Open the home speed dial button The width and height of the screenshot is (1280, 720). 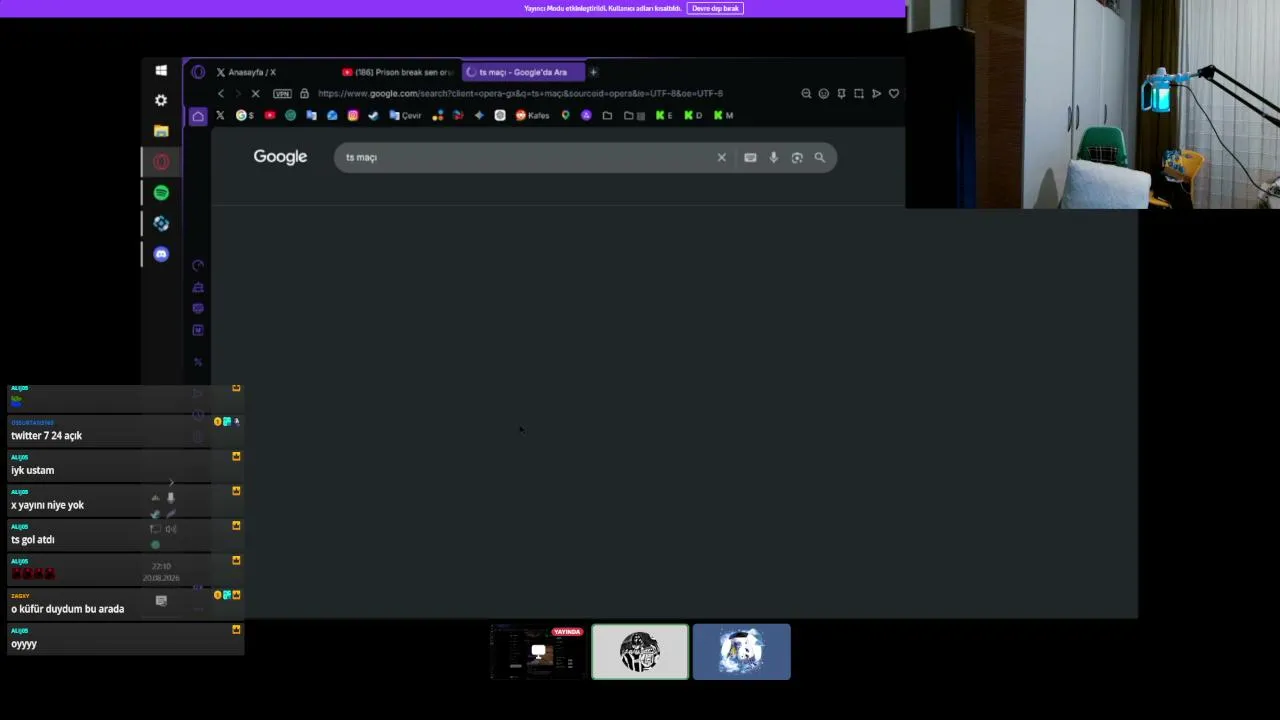pyautogui.click(x=198, y=116)
